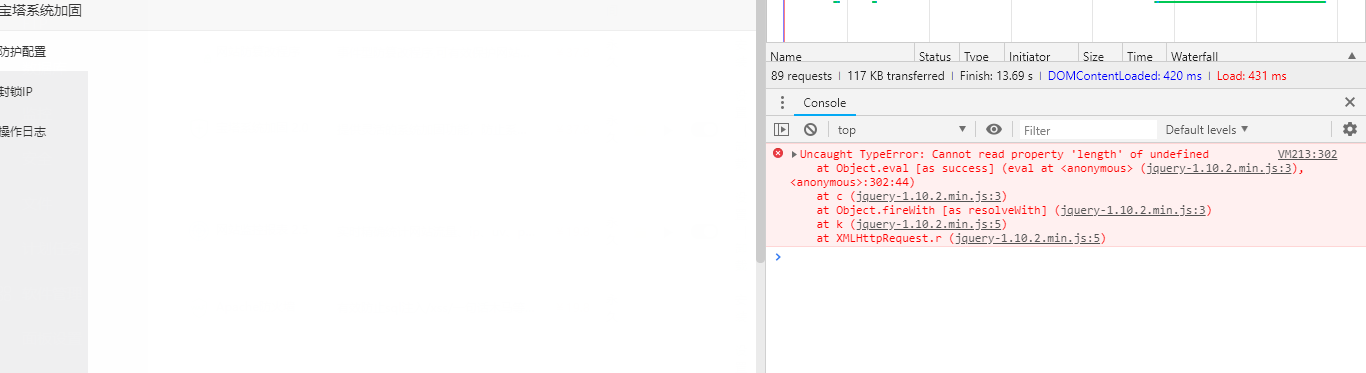
Task: Focus the console Filter field
Action: [x=1088, y=129]
